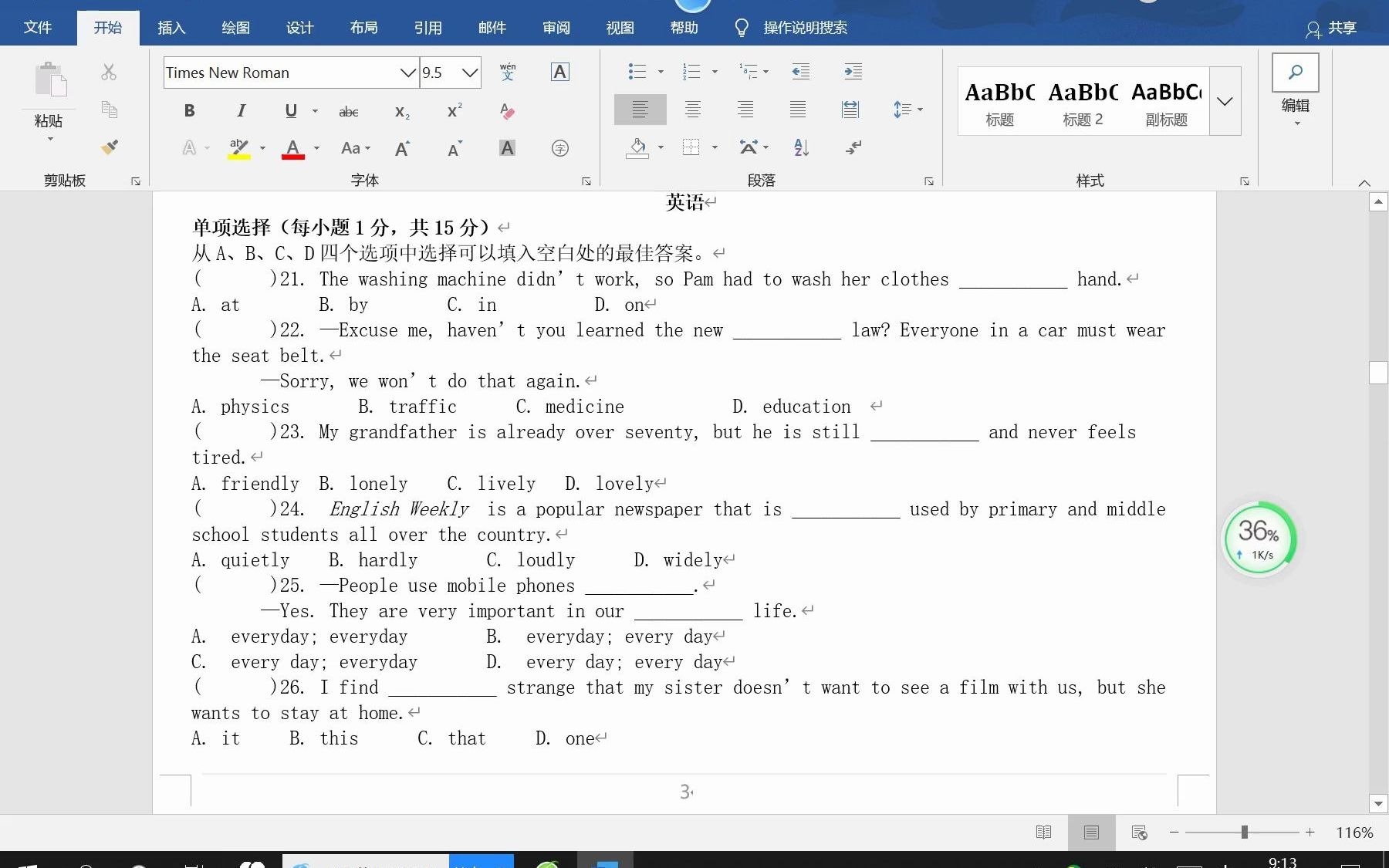Open the 文件 tab
The height and width of the screenshot is (868, 1389).
38,28
